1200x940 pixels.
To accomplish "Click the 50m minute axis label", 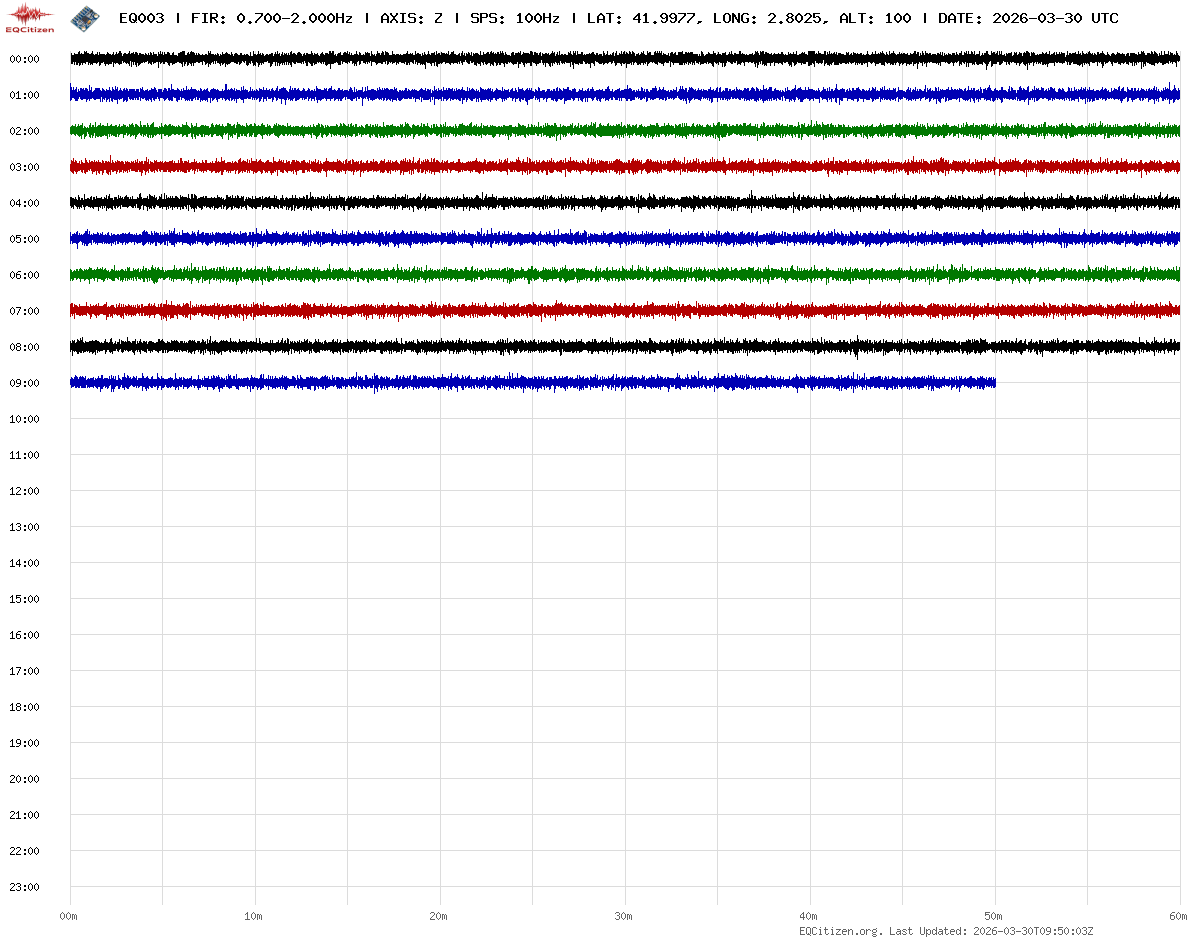I will (x=994, y=916).
